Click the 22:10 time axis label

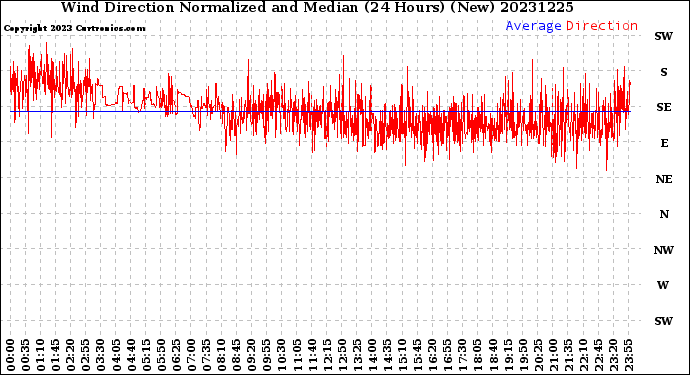[x=583, y=355]
